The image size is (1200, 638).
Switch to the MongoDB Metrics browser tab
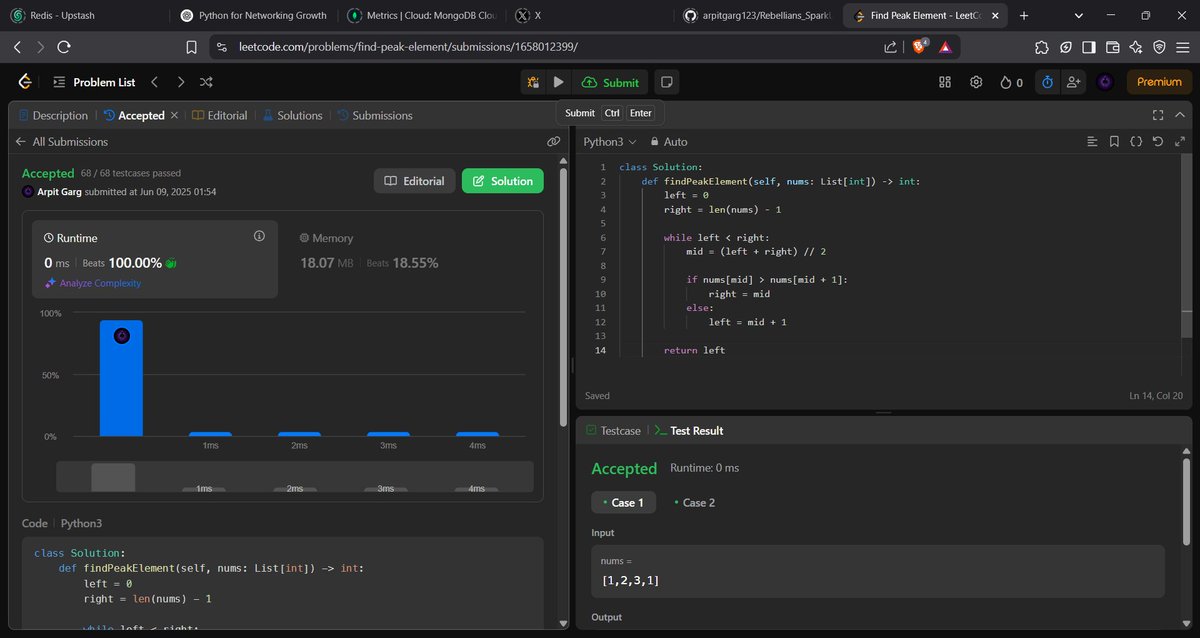click(x=420, y=16)
